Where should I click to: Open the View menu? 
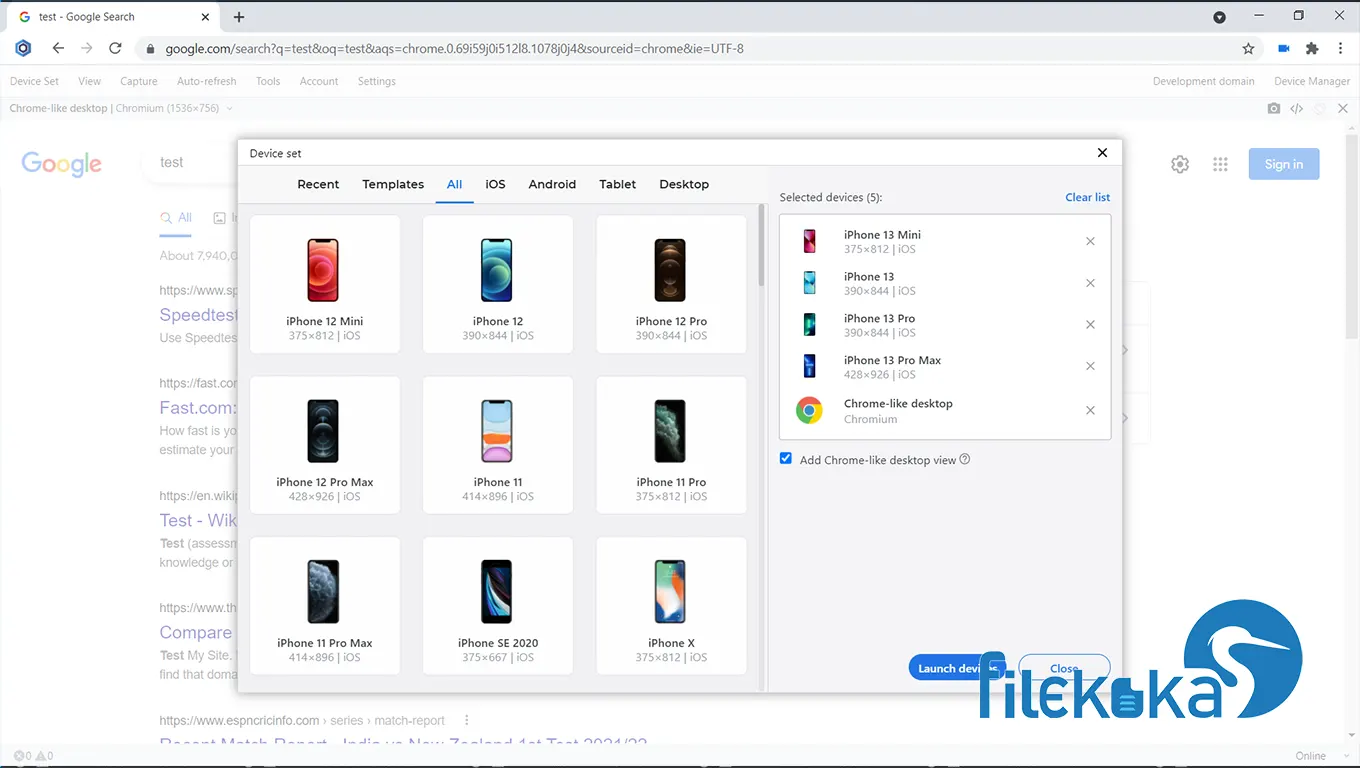click(x=89, y=81)
